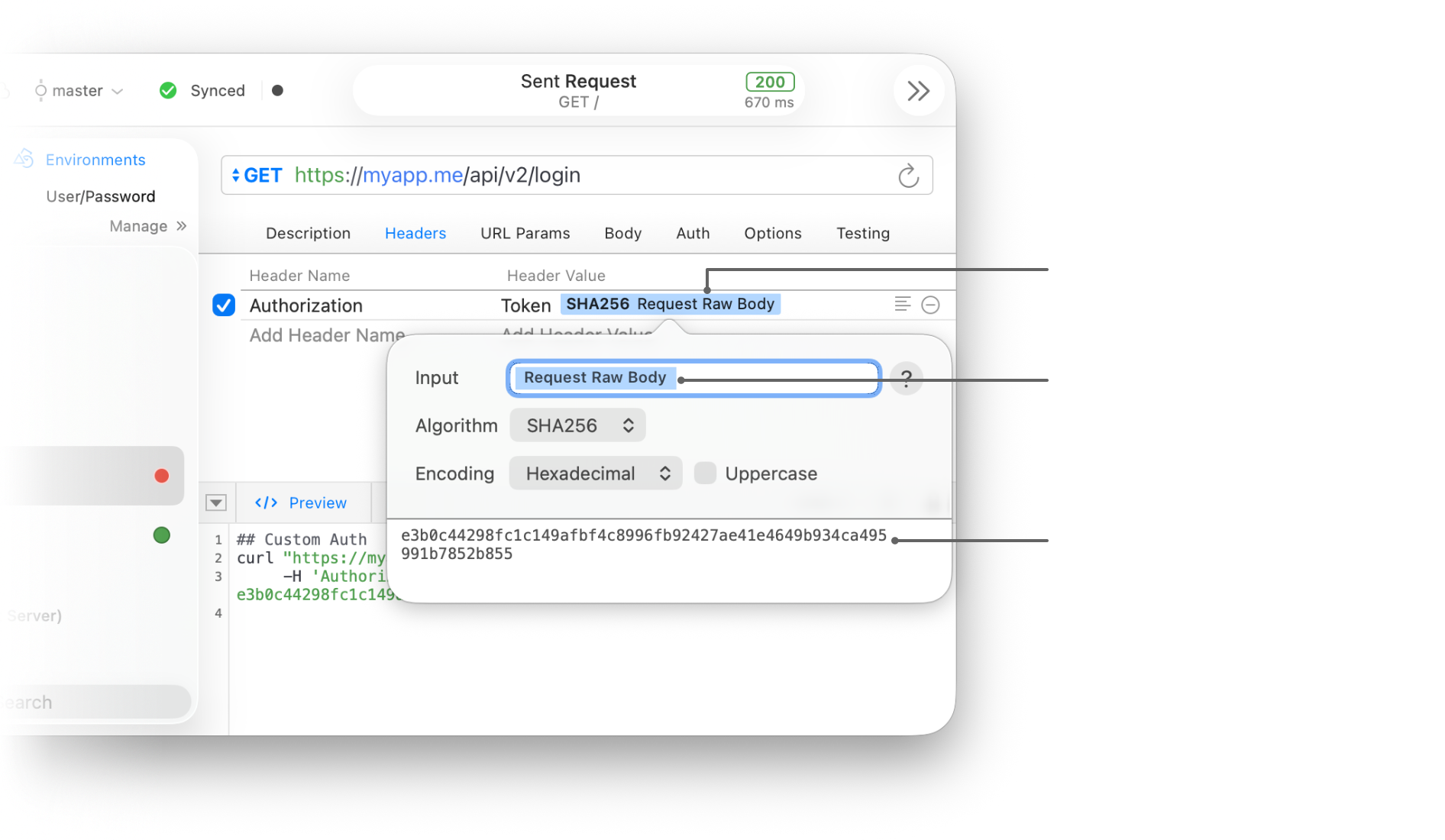This screenshot has width=1445, height=840.
Task: Click the triangle dropdown beside Preview
Action: point(216,502)
